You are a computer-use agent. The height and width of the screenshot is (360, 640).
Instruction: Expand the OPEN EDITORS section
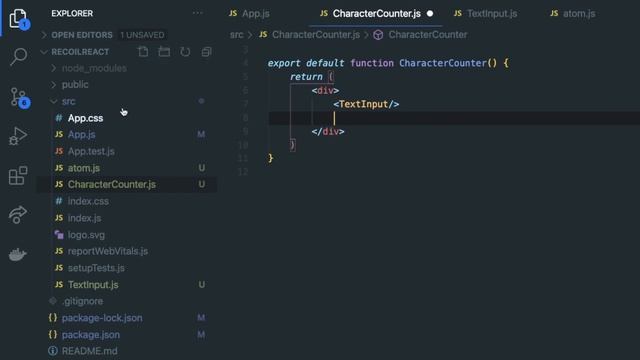click(x=44, y=35)
